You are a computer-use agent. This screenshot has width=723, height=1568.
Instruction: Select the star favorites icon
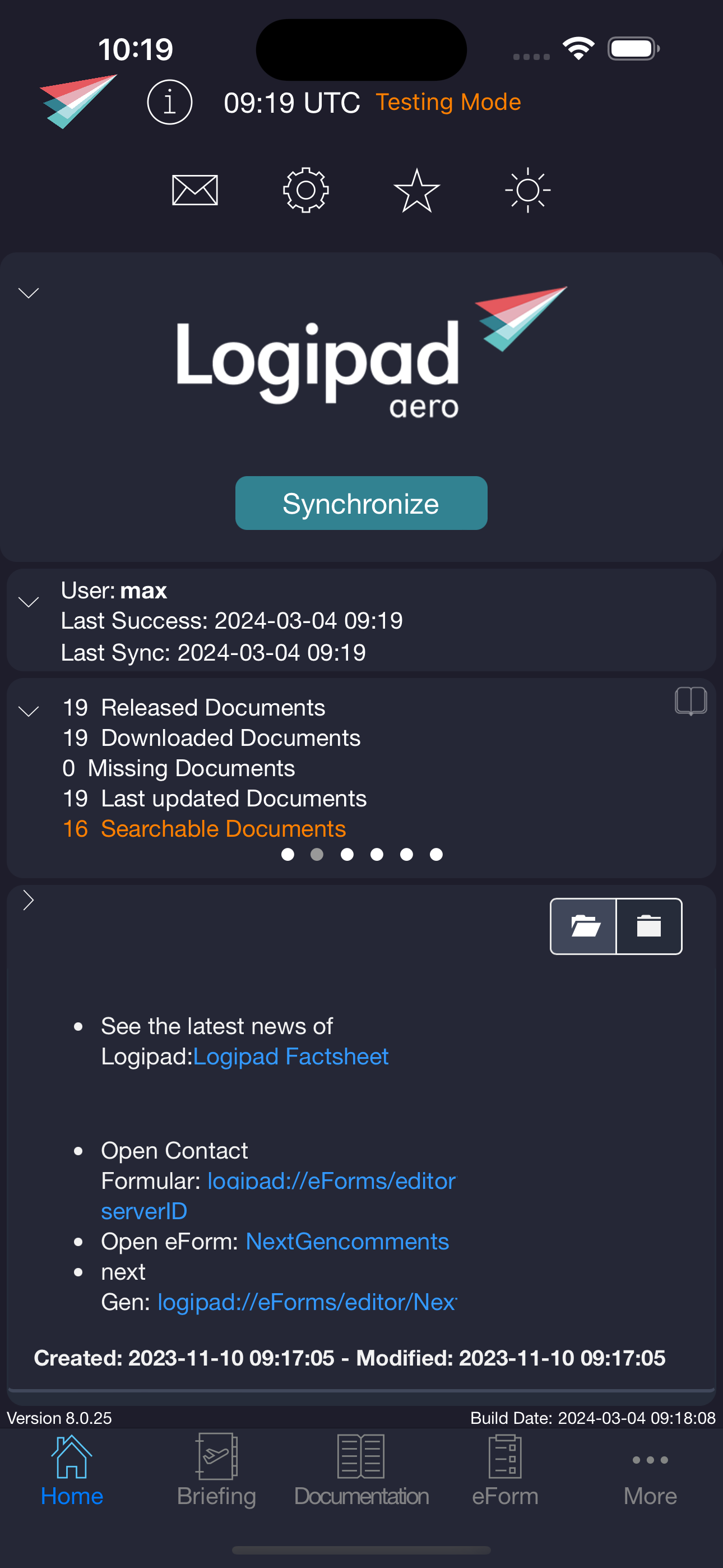click(416, 190)
